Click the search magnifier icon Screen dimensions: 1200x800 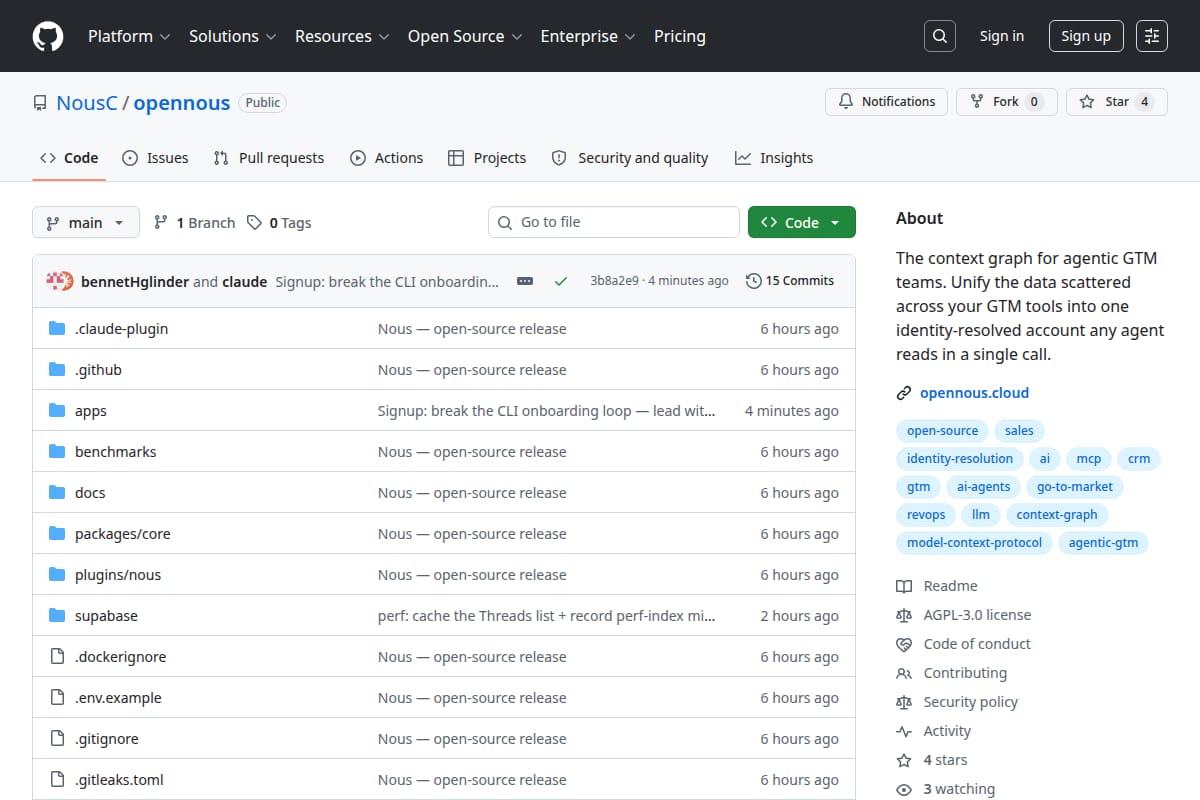939,36
